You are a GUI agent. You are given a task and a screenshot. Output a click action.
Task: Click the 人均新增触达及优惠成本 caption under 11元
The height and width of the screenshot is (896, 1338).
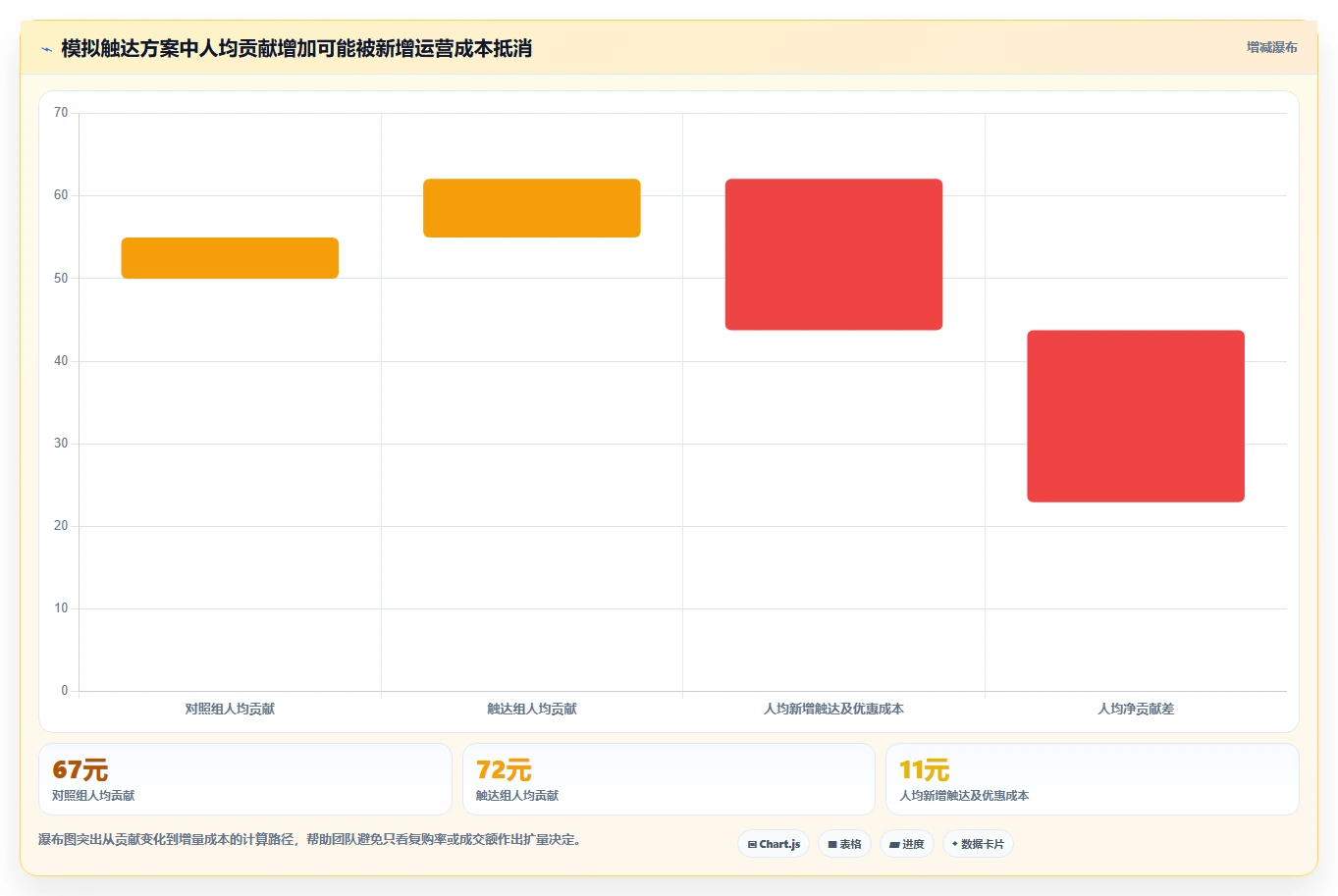pos(964,796)
